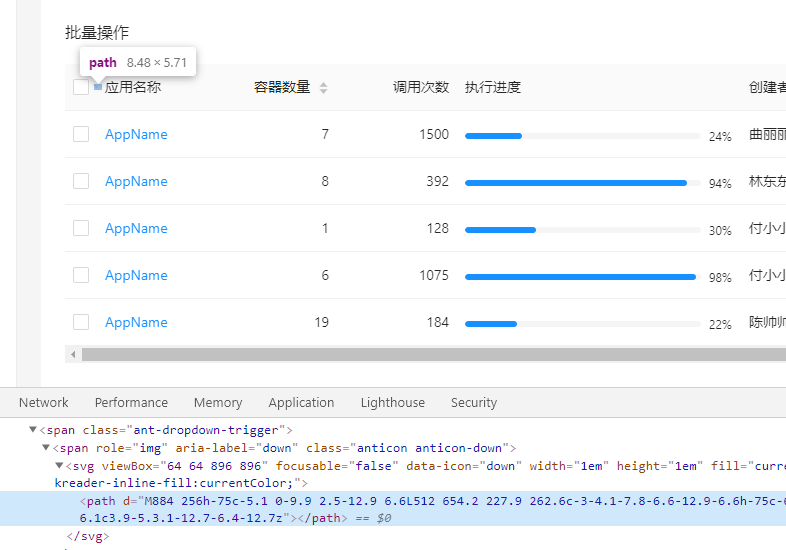Open the AppName link in the 94% progress row
Screen dimensions: 786x550
[136, 181]
